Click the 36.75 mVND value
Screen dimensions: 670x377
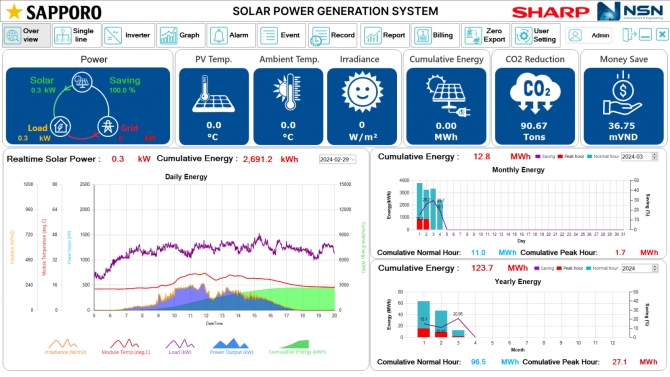(622, 126)
